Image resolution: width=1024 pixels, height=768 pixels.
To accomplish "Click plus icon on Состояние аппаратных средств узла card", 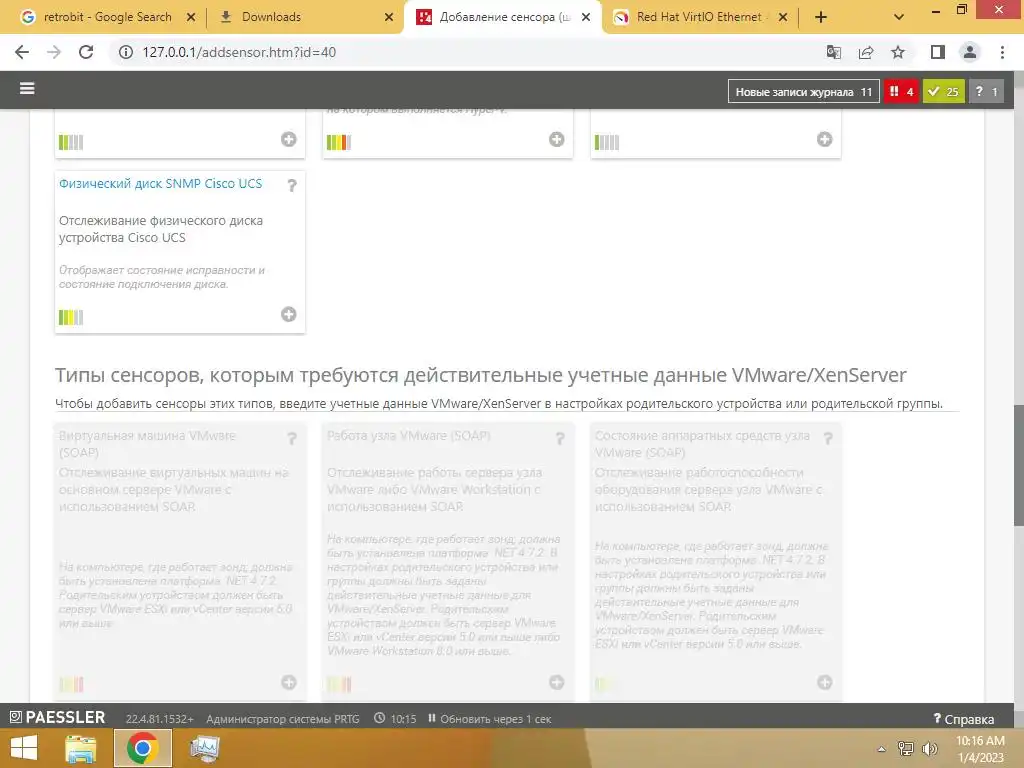I will pyautogui.click(x=825, y=682).
